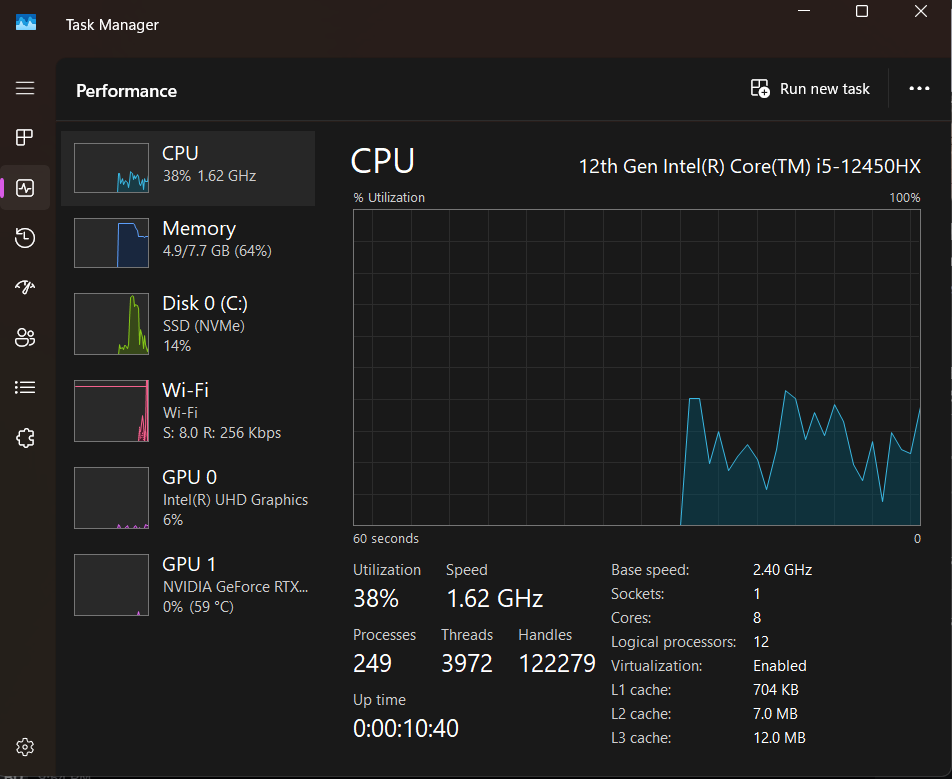Click the Task Manager title bar icon
The image size is (952, 779).
click(x=26, y=23)
